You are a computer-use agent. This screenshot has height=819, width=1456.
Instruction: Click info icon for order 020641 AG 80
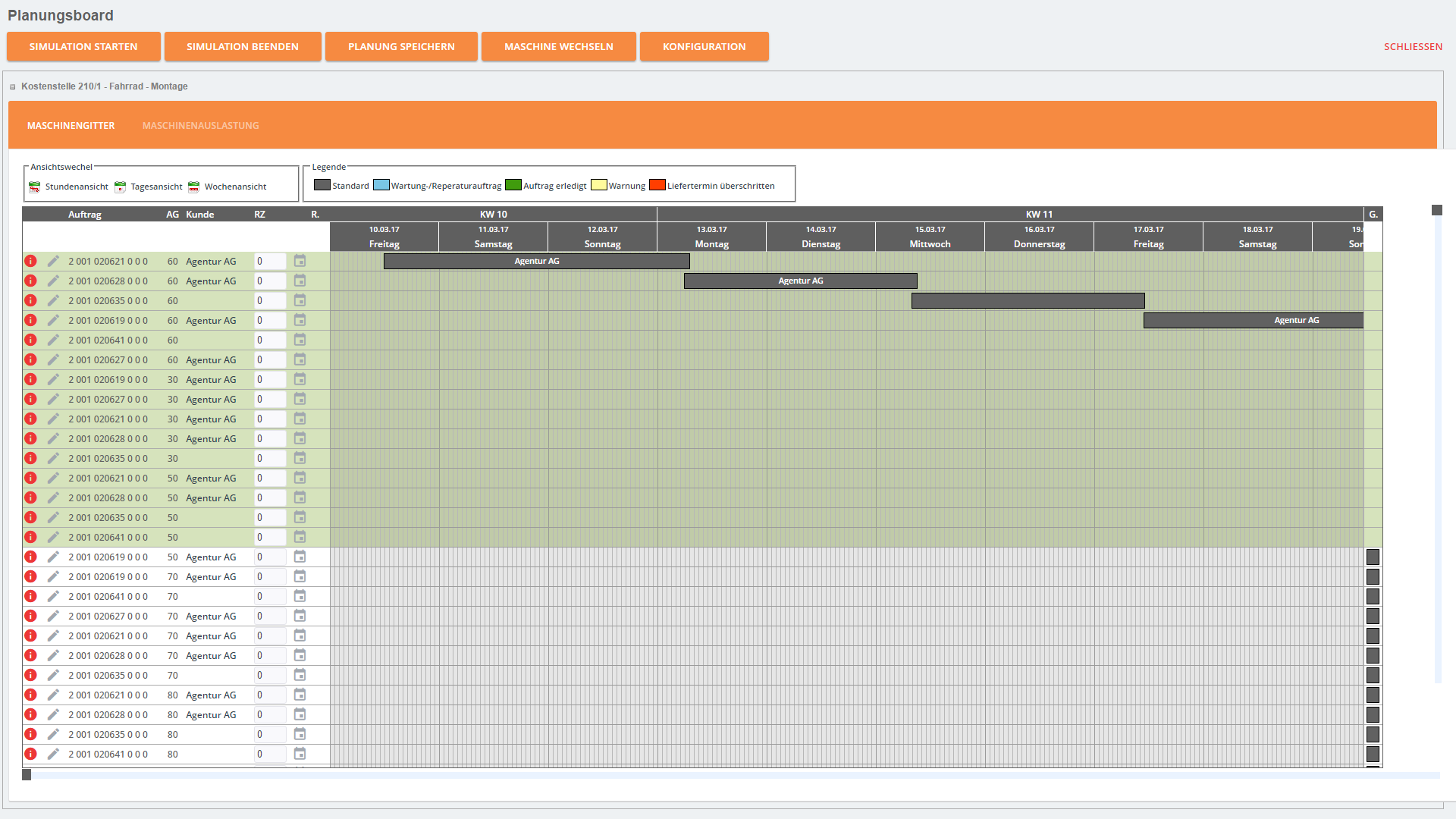[x=30, y=754]
